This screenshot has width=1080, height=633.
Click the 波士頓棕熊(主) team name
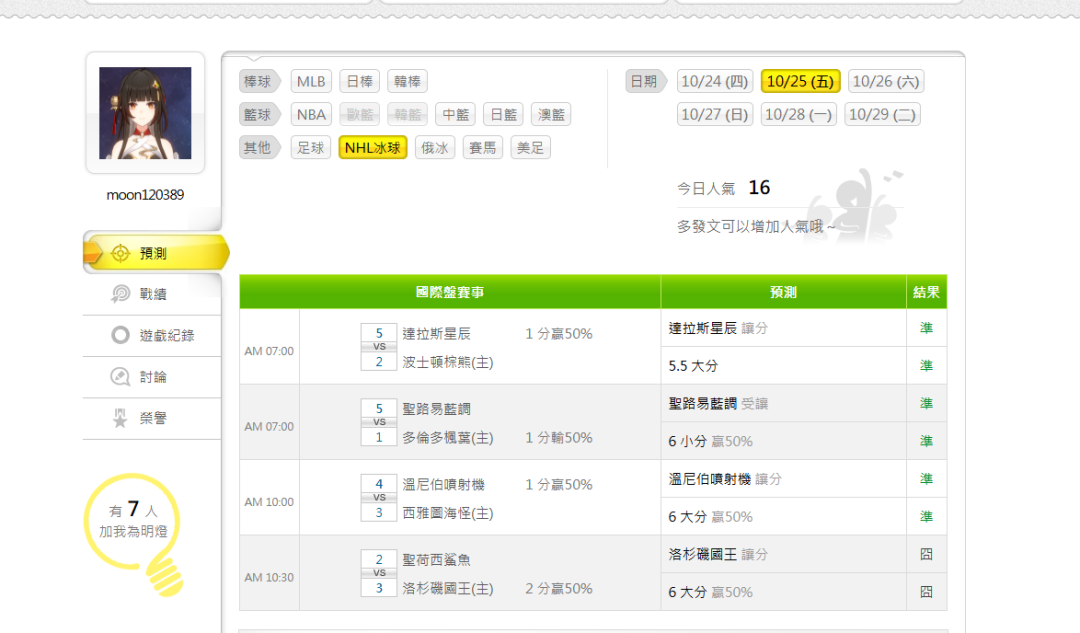click(x=448, y=362)
